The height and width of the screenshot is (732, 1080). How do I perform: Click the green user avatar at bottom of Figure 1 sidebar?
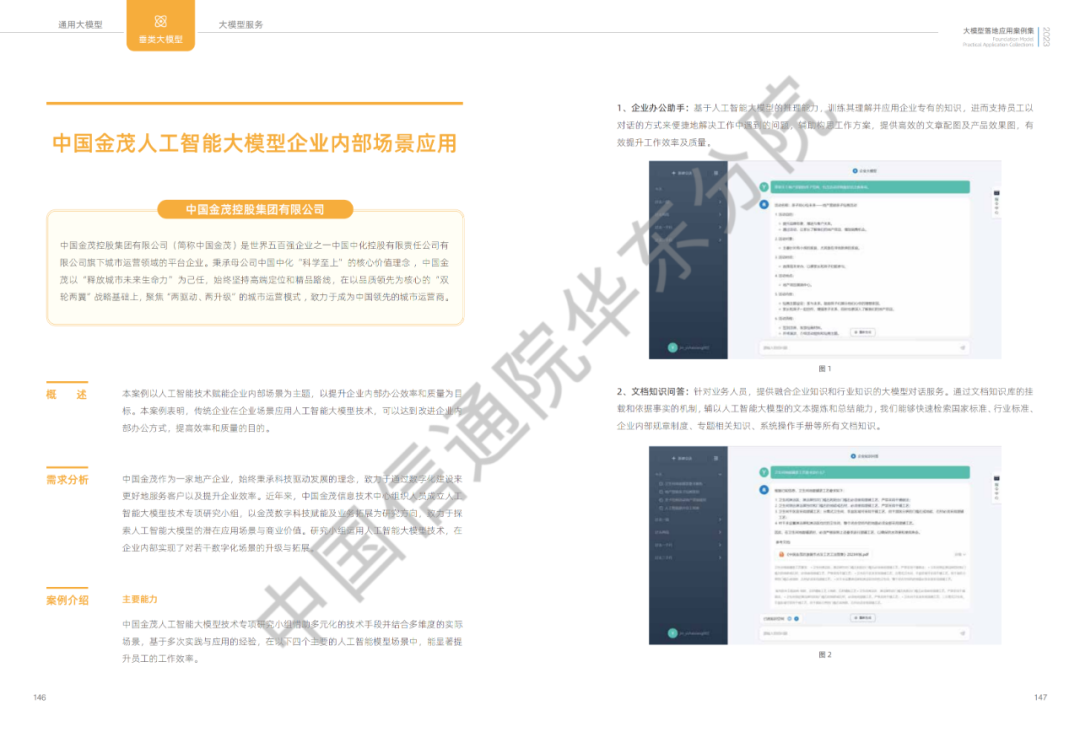pyautogui.click(x=672, y=347)
